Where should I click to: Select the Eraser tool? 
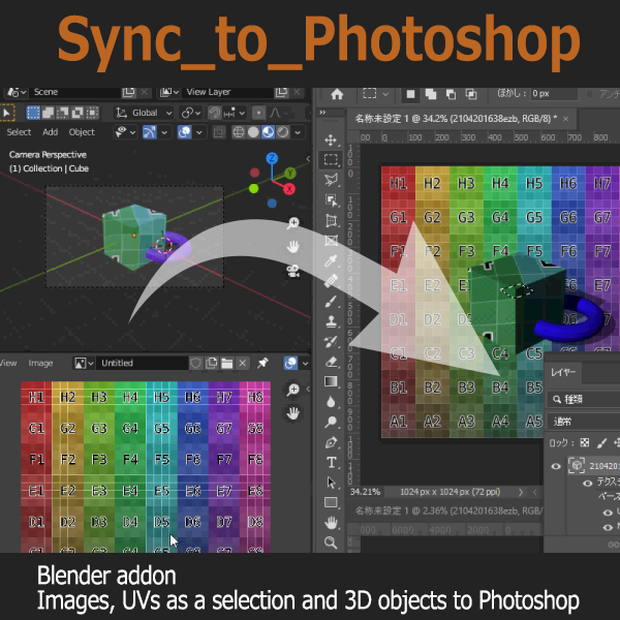pyautogui.click(x=331, y=362)
